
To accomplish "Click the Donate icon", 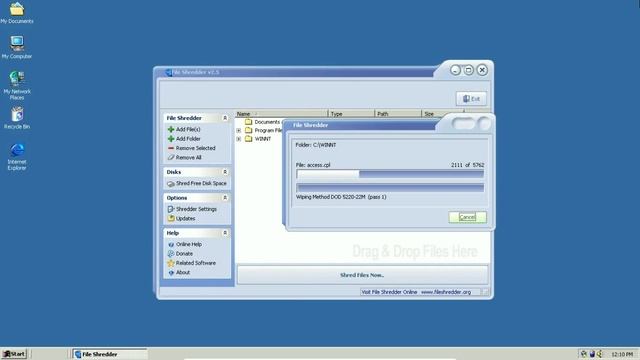I will 171,253.
